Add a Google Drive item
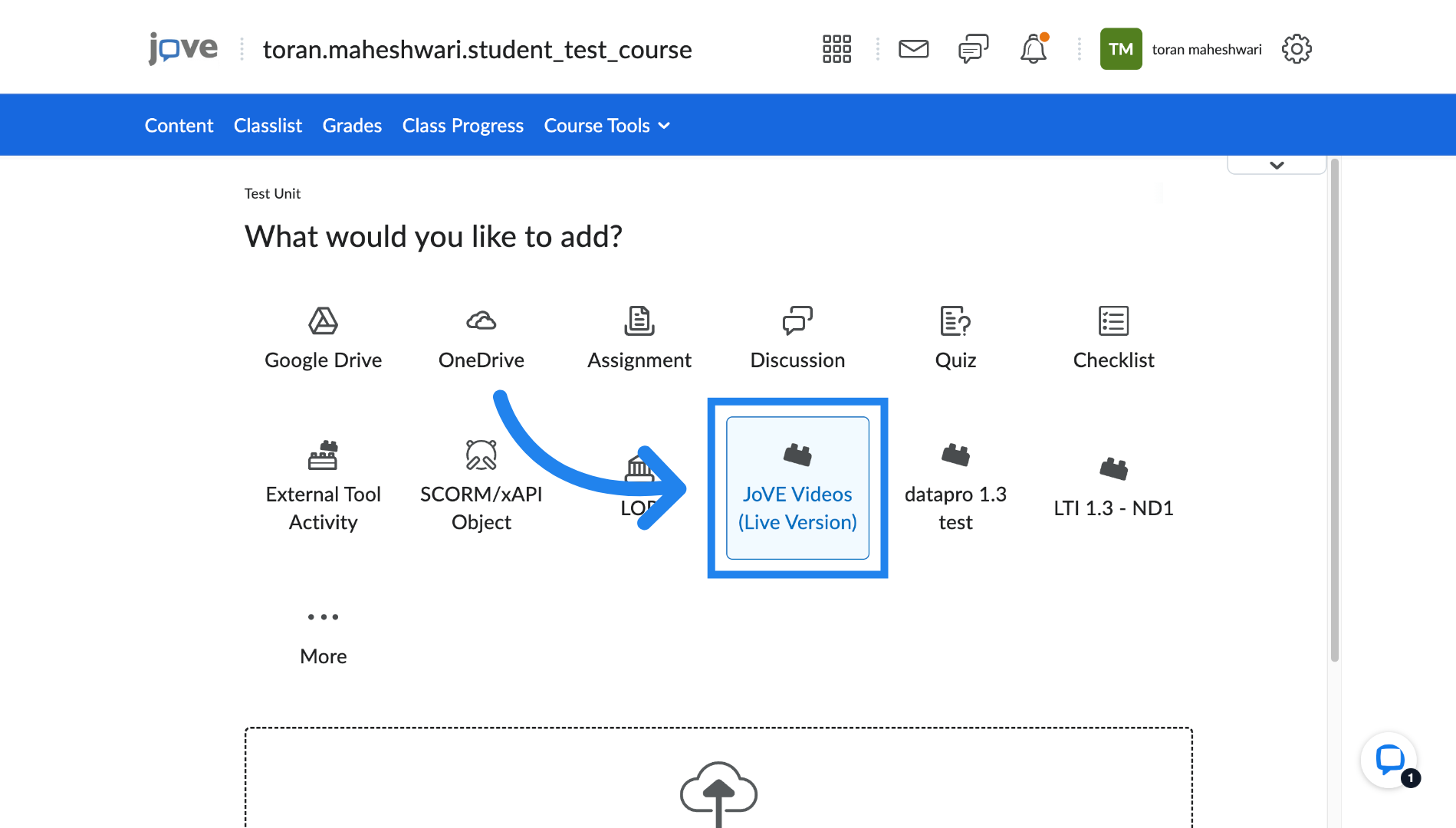Screen dimensions: 1456x828 point(323,338)
